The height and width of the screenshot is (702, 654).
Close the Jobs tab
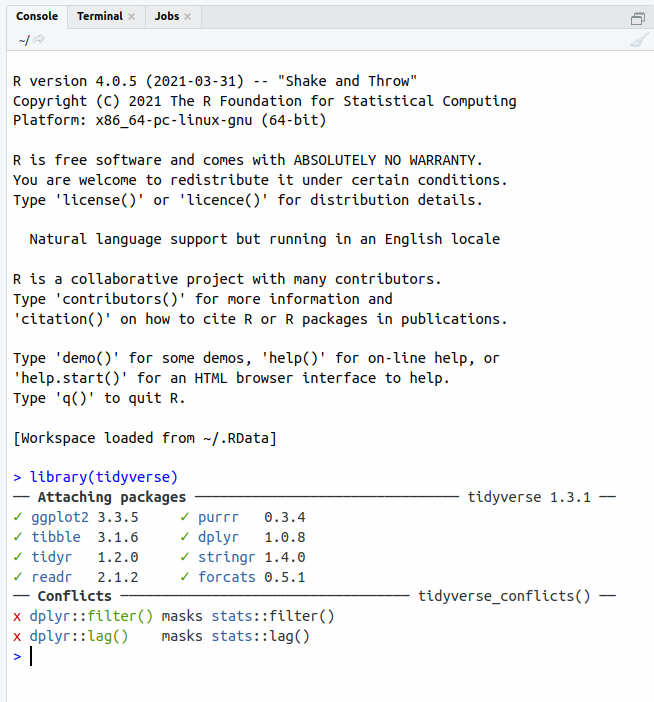tap(188, 17)
